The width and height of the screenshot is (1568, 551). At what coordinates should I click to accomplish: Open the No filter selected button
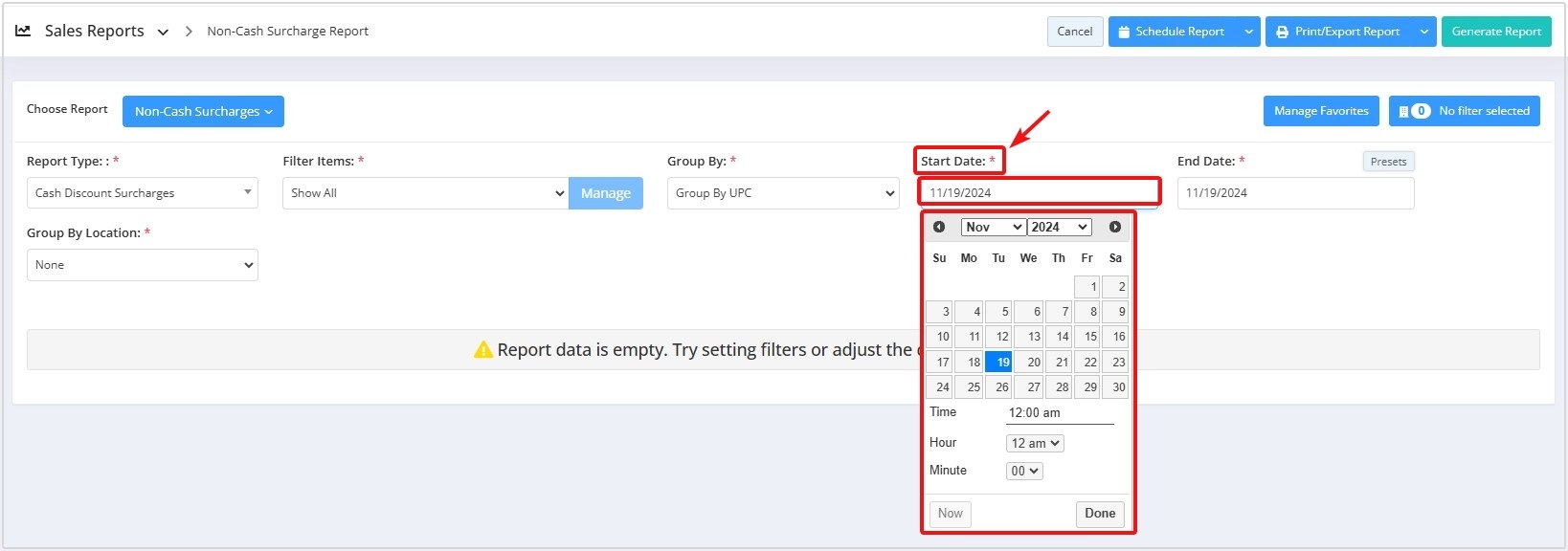(x=1465, y=111)
